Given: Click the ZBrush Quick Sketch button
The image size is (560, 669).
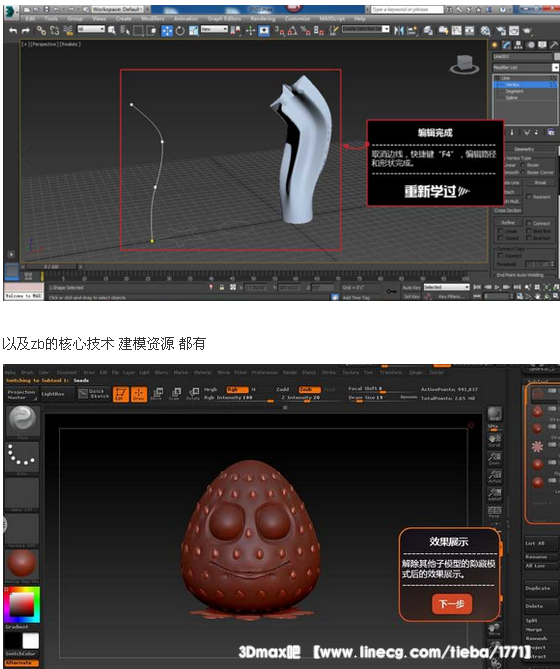Looking at the screenshot, I should (94, 393).
